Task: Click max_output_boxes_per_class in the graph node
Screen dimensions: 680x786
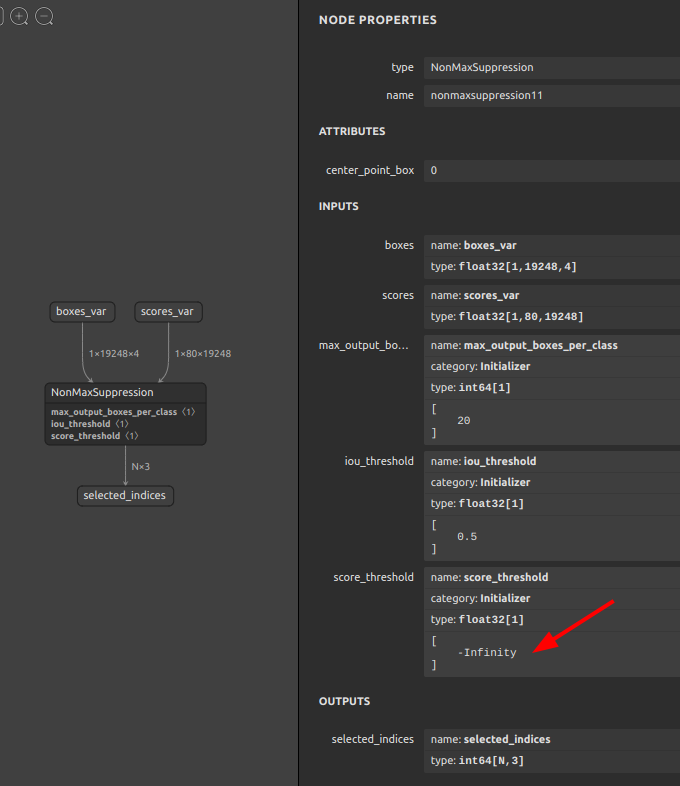Action: pos(114,412)
